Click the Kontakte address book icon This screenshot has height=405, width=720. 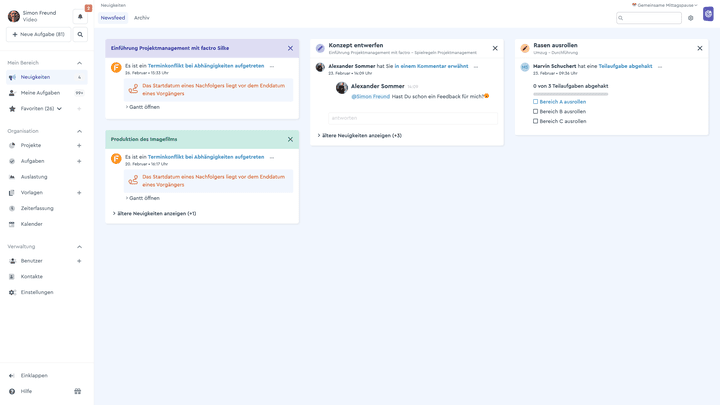coord(12,277)
